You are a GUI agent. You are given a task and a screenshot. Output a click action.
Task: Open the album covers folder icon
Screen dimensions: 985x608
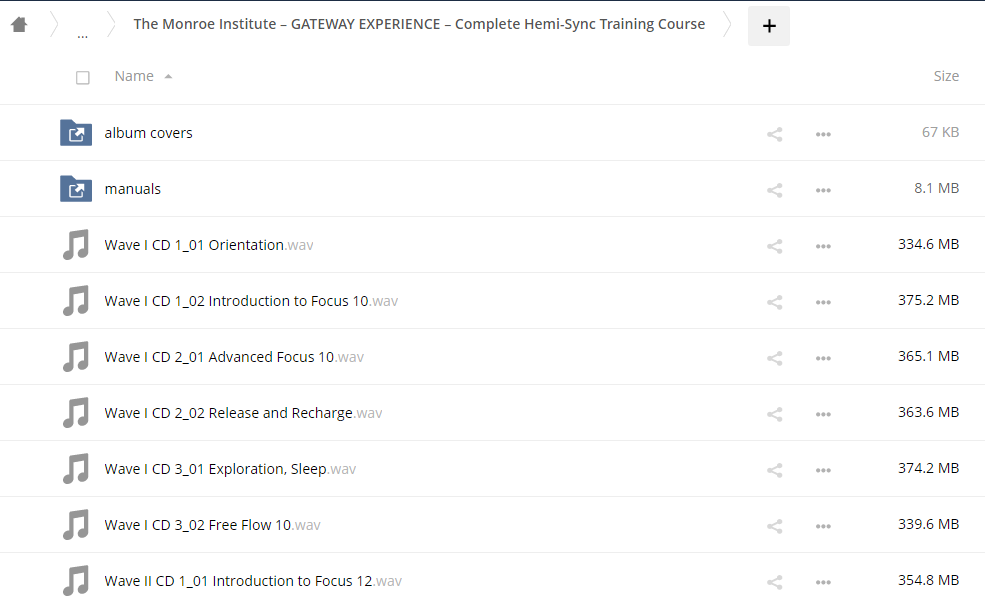coord(76,133)
